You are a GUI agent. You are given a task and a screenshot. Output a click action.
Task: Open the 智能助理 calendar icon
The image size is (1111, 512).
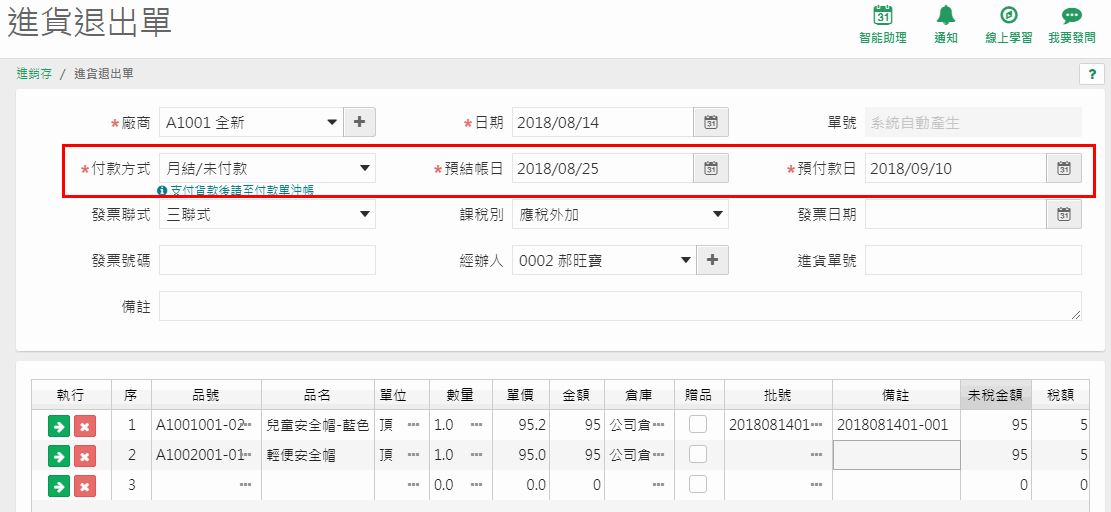click(882, 16)
